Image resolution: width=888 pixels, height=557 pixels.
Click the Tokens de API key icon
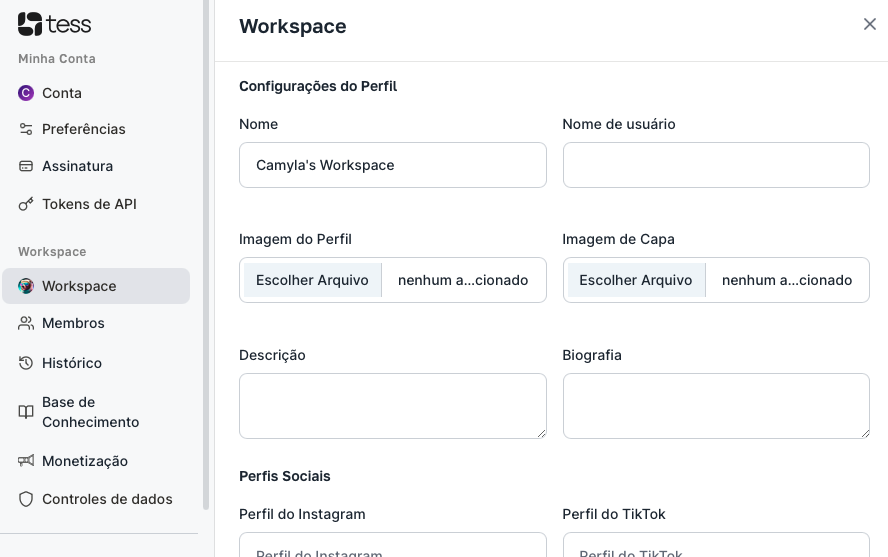pyautogui.click(x=25, y=204)
